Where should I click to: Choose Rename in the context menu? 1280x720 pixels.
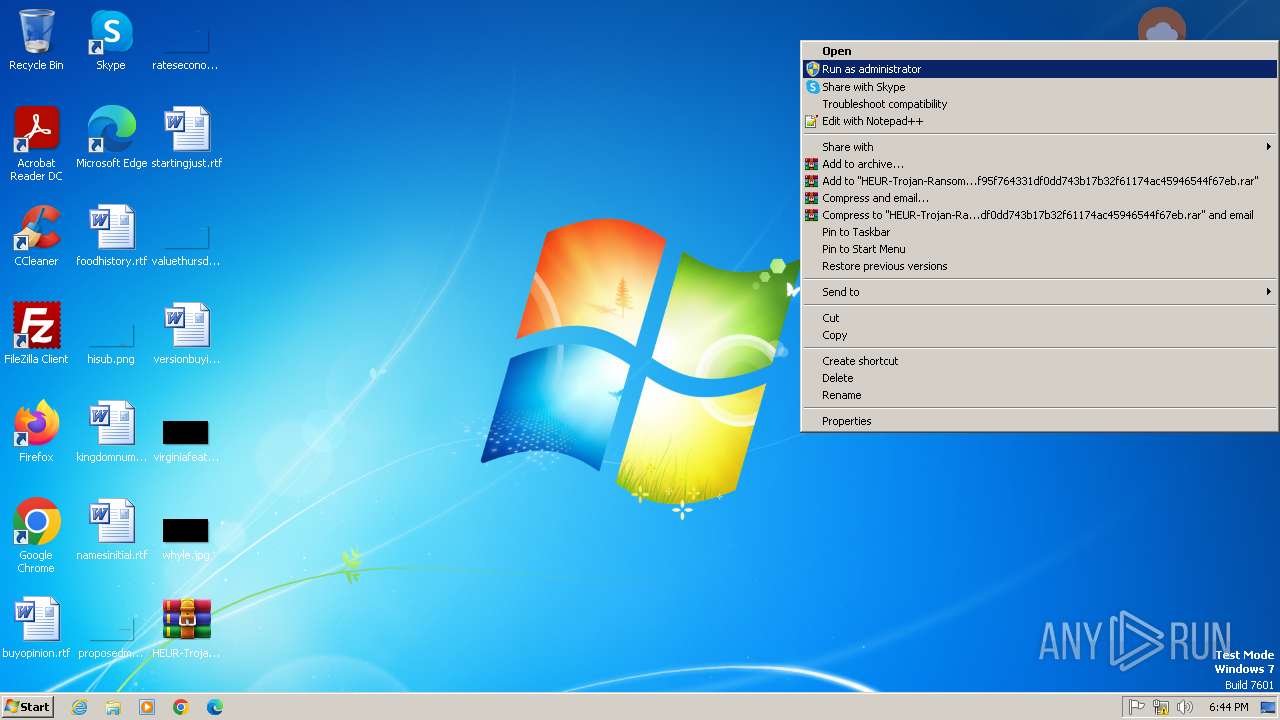[1040, 395]
